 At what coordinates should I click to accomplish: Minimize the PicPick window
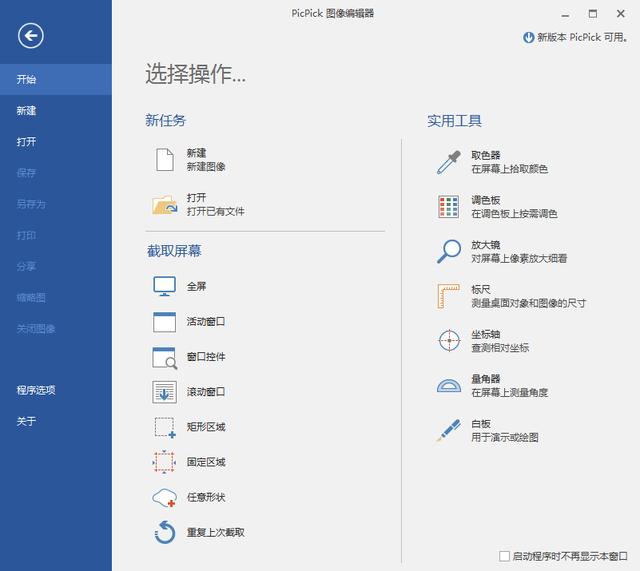(x=565, y=14)
